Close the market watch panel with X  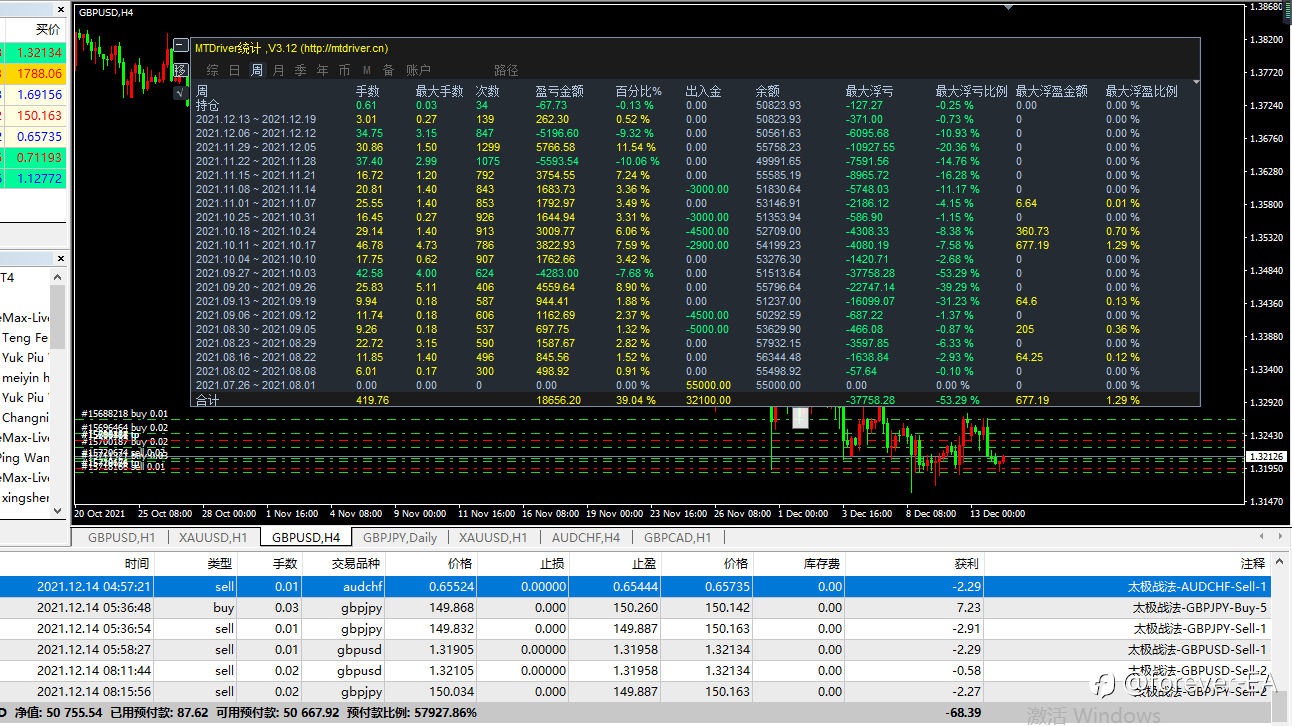(60, 8)
